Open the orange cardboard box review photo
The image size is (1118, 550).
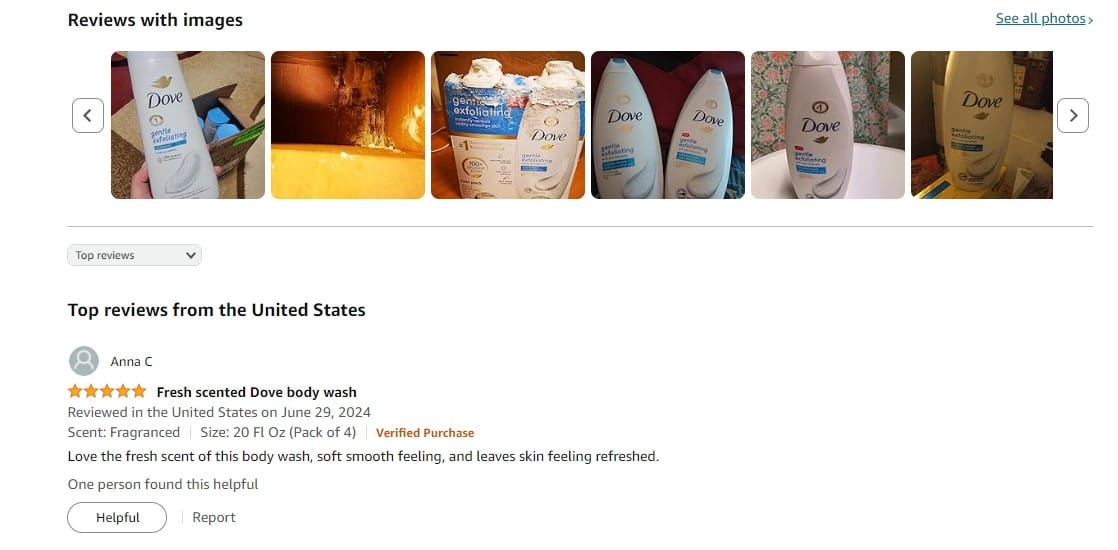coord(348,125)
